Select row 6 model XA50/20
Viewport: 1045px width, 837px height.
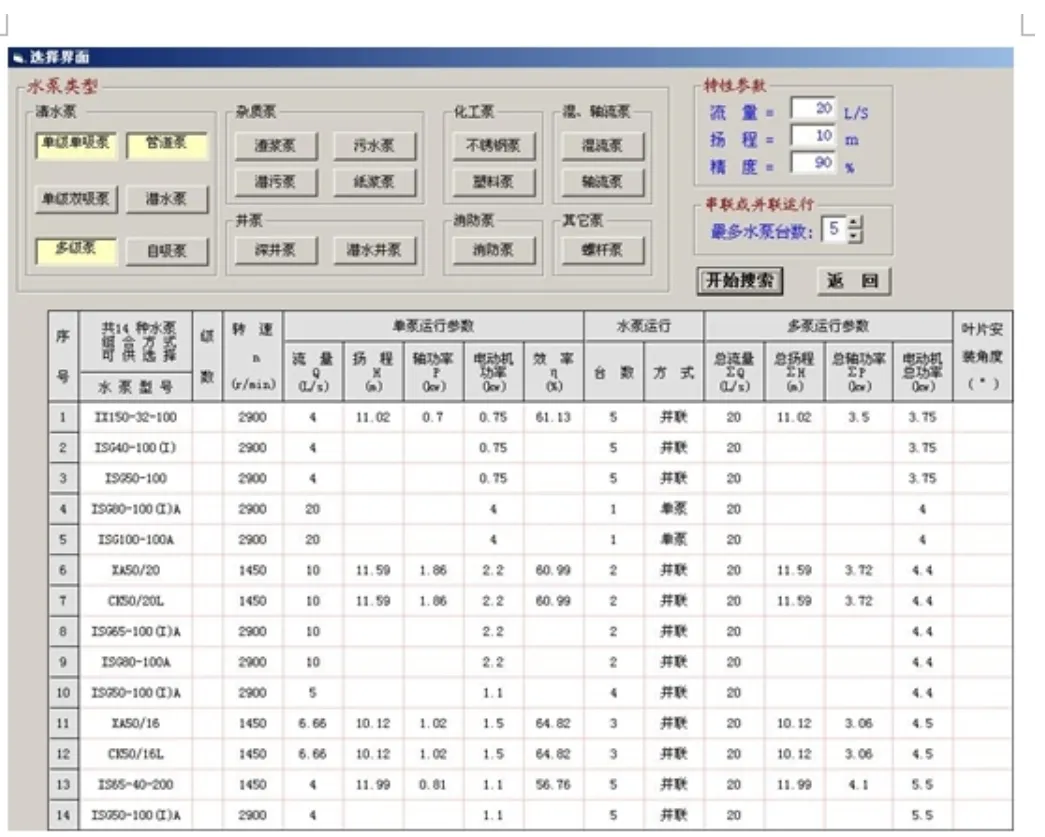click(x=136, y=570)
